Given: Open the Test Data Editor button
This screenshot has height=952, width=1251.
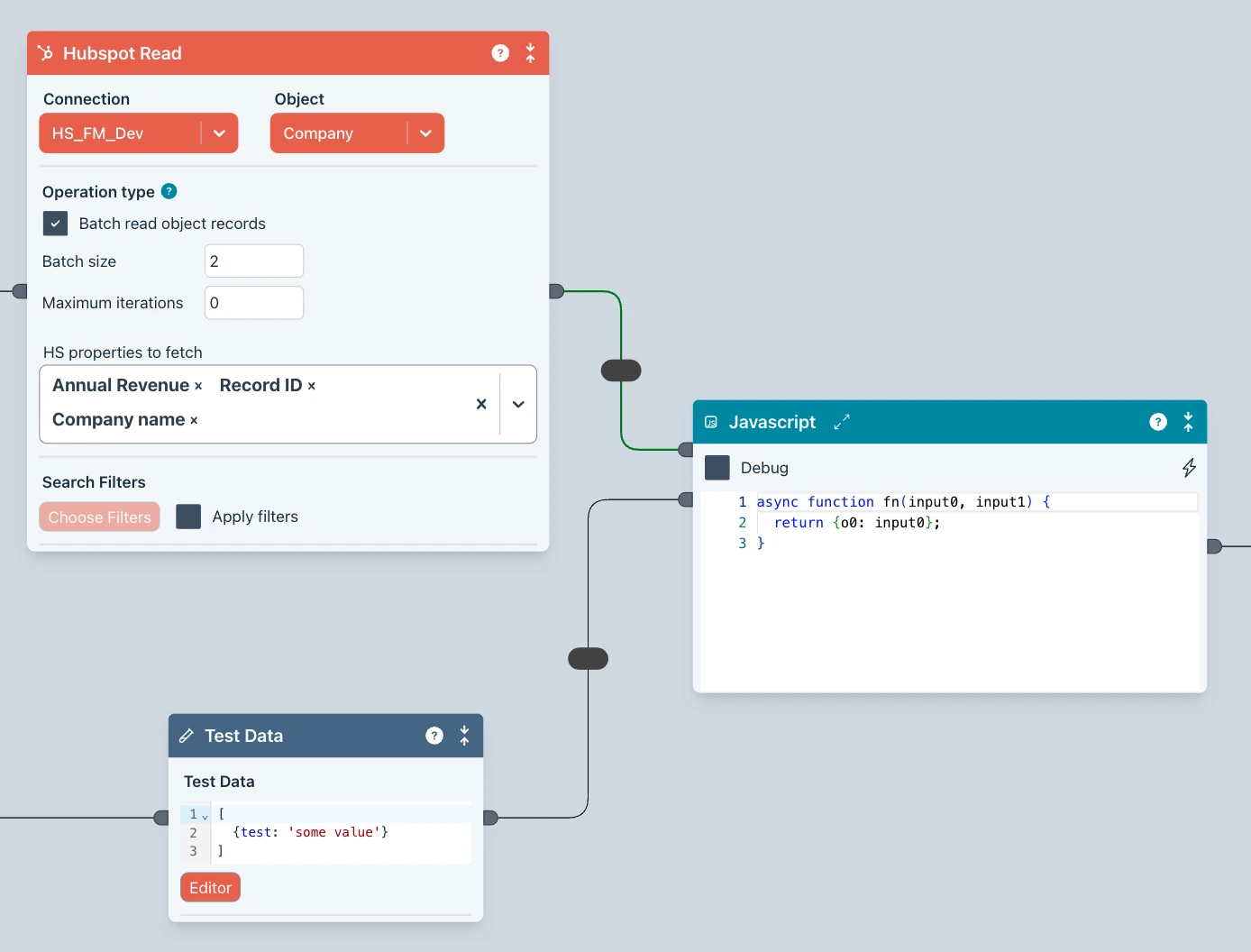Looking at the screenshot, I should [210, 887].
